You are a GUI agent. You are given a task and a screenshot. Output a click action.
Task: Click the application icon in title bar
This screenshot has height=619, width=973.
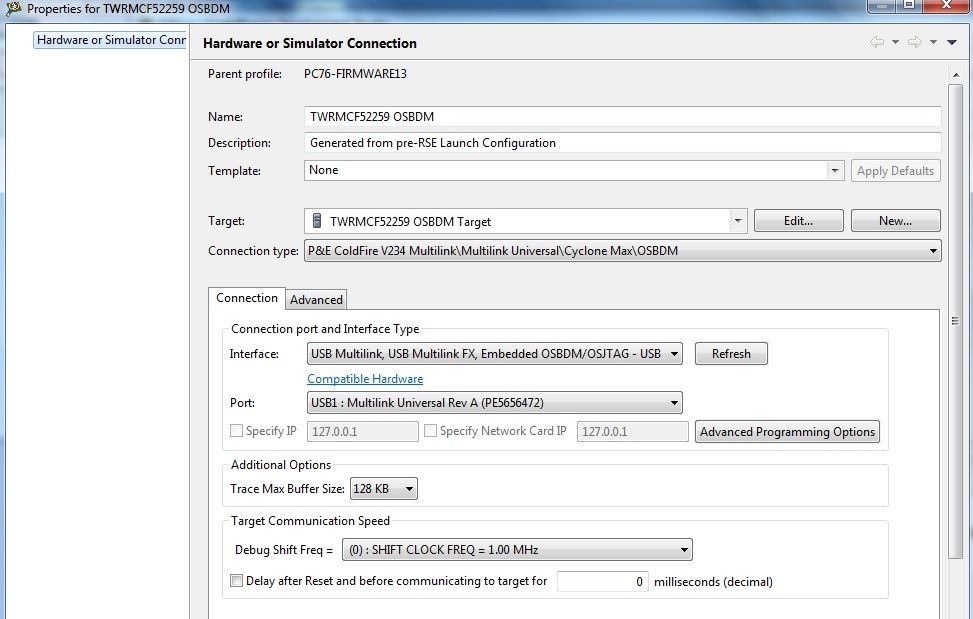(12, 9)
